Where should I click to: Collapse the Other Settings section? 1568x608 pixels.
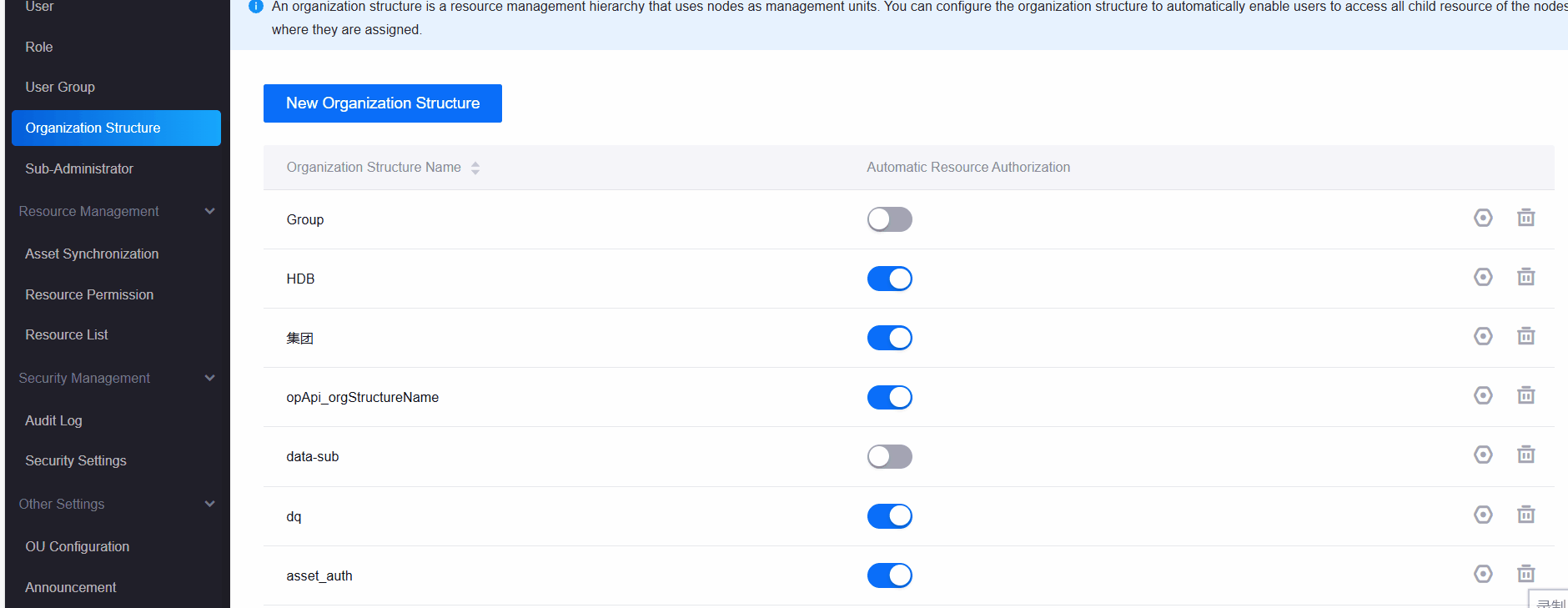click(209, 505)
